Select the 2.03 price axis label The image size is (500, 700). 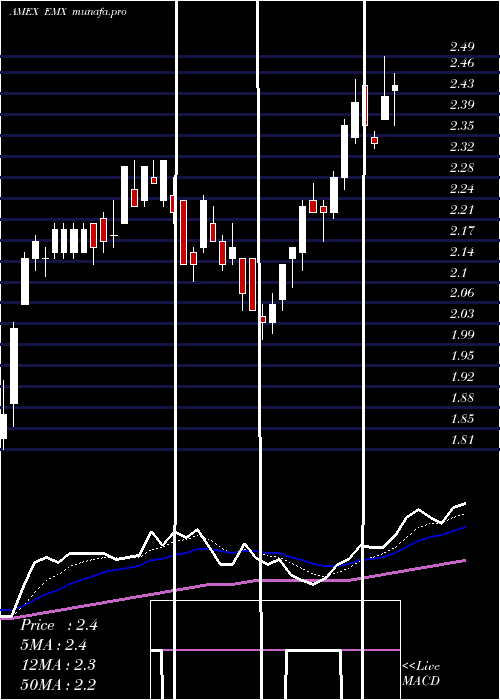point(462,314)
